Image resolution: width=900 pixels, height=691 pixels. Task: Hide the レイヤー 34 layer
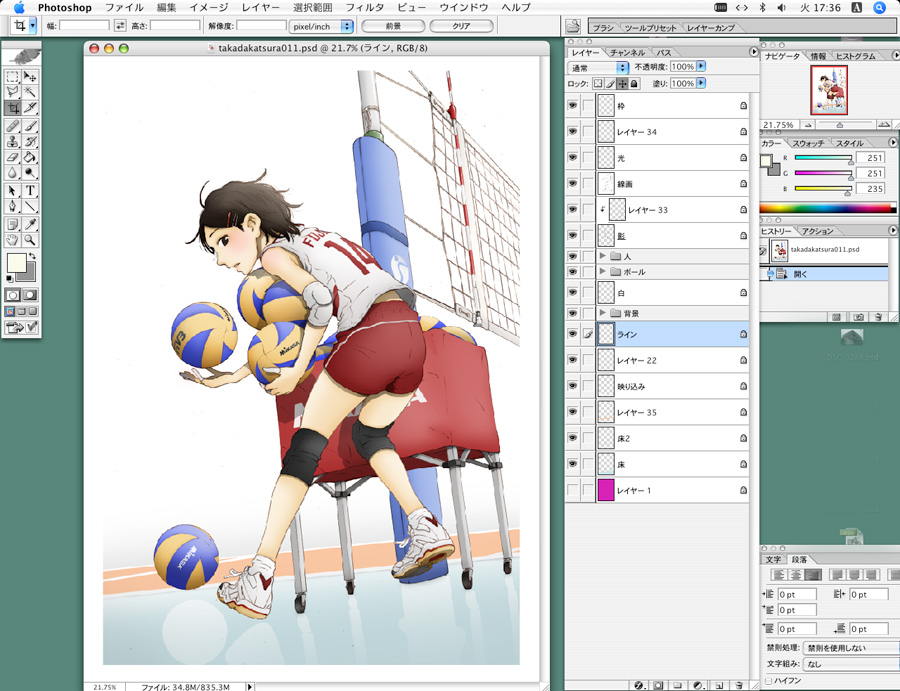572,131
